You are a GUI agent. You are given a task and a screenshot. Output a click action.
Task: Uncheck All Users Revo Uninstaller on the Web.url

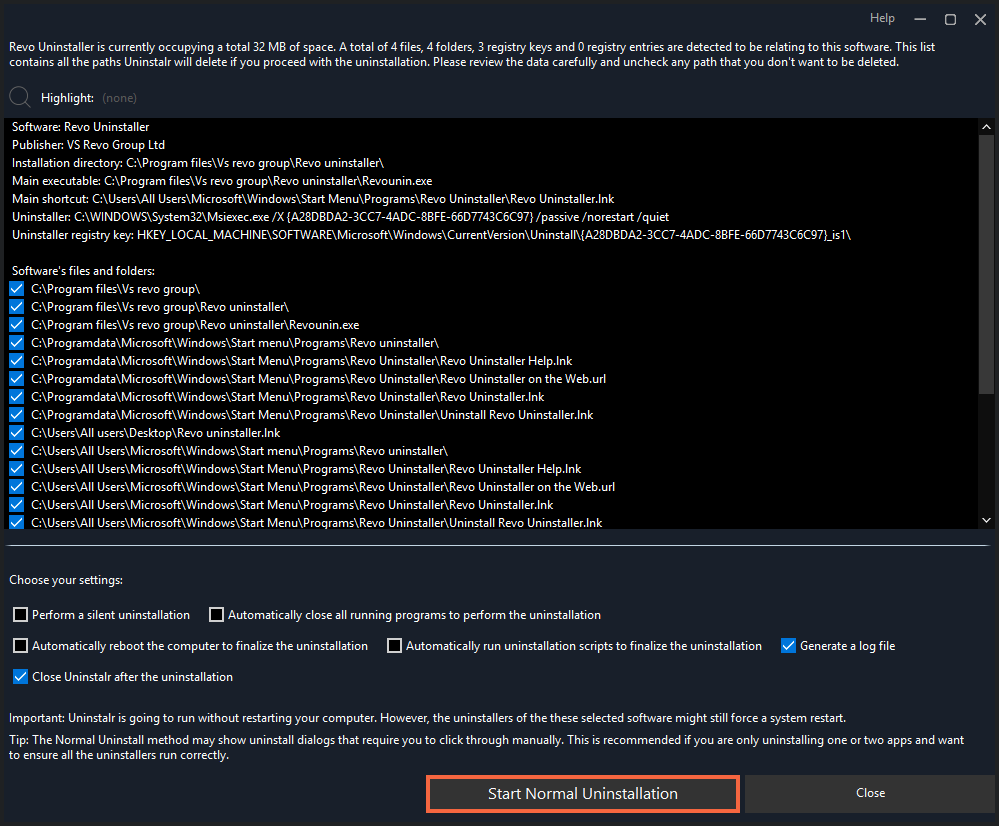(17, 487)
